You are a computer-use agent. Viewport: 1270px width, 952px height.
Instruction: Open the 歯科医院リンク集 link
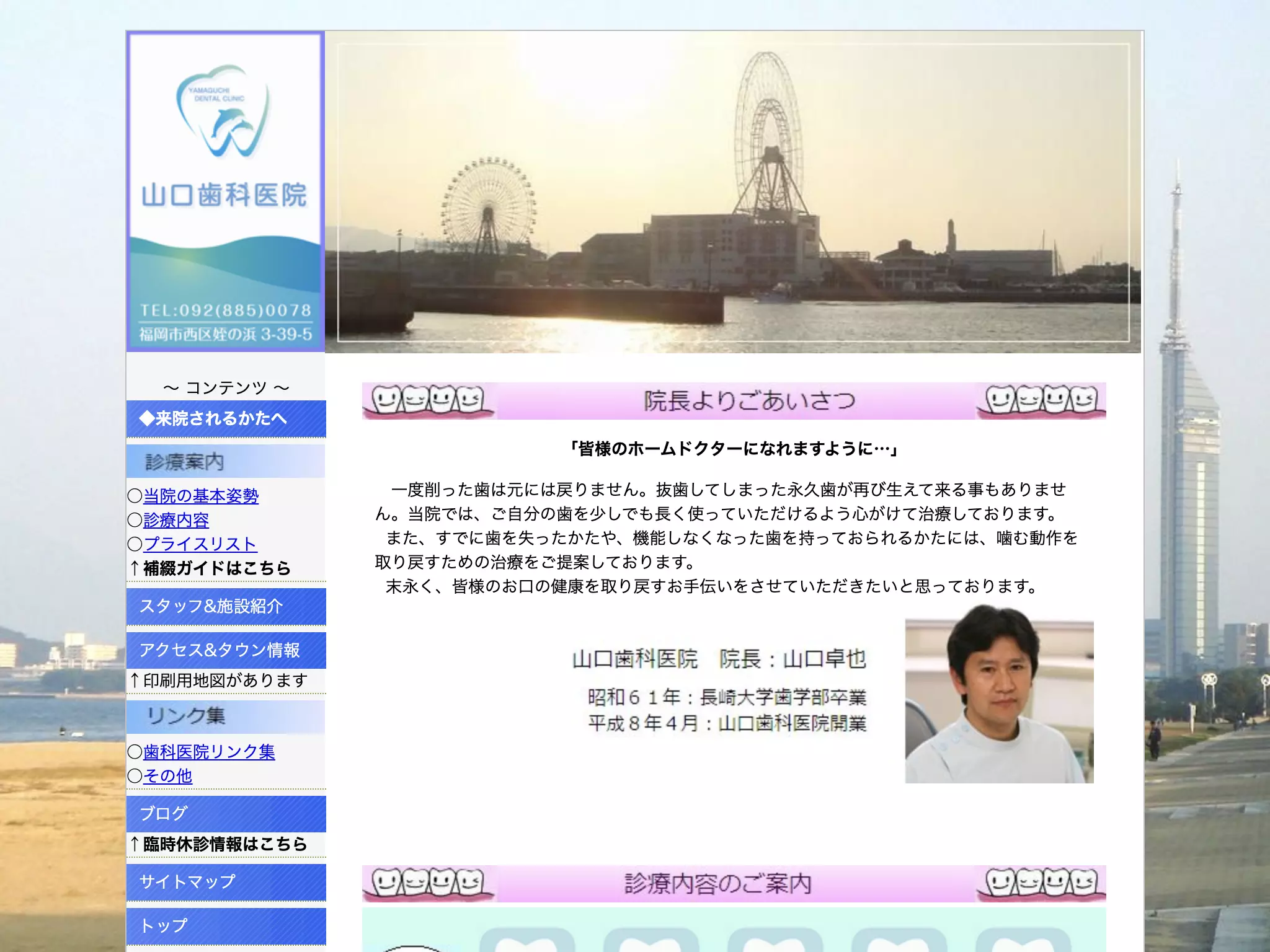[x=209, y=752]
